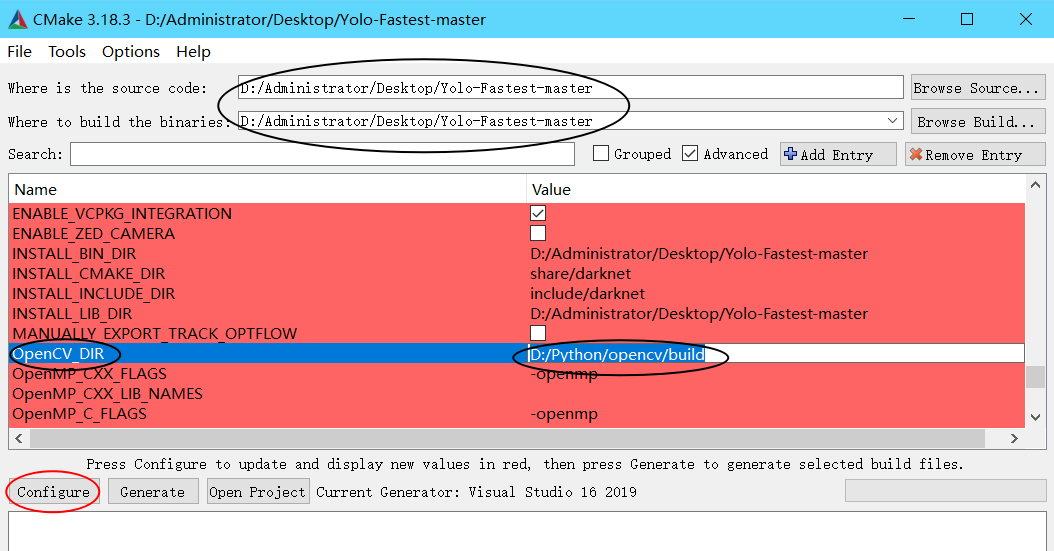Click Browse Source button
Image resolution: width=1054 pixels, height=551 pixels.
[x=978, y=88]
